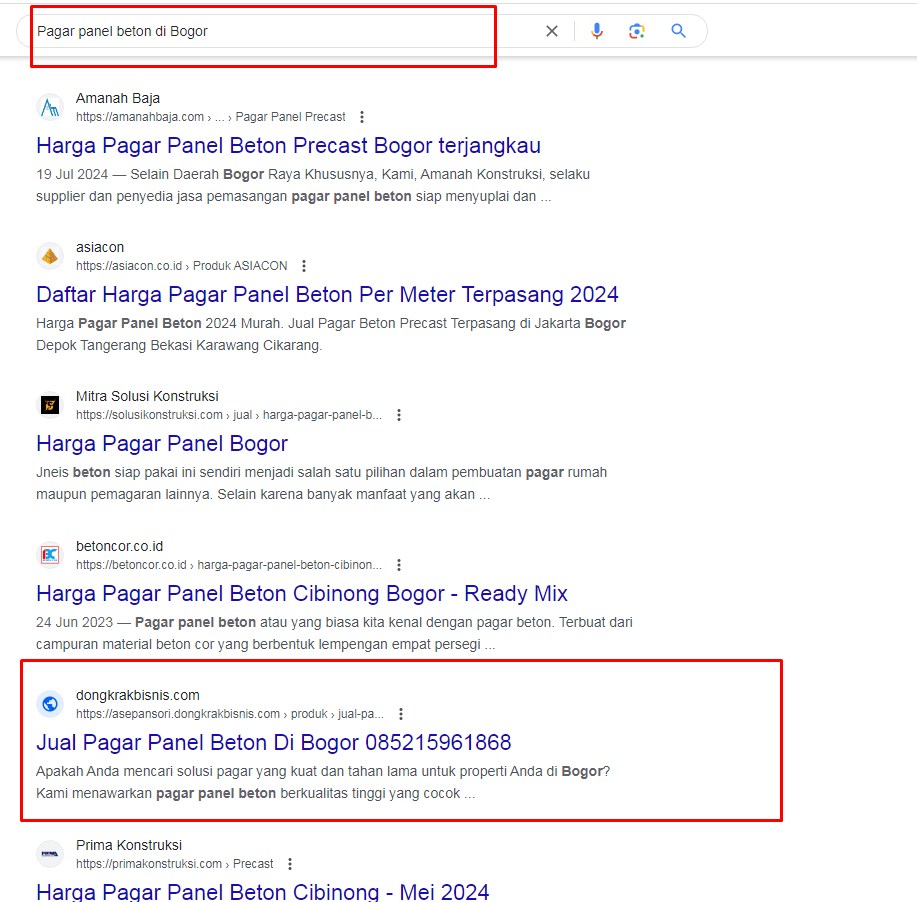
Task: Open Google Lens image search
Action: 637,31
